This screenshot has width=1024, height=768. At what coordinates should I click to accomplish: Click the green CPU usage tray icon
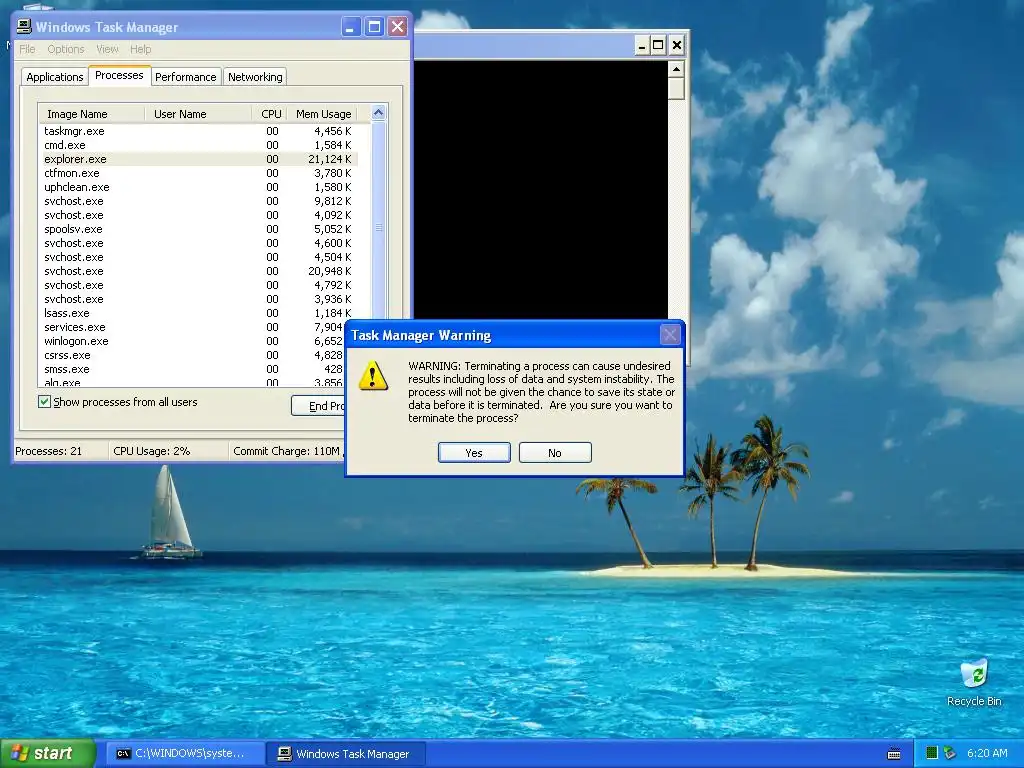pyautogui.click(x=932, y=753)
